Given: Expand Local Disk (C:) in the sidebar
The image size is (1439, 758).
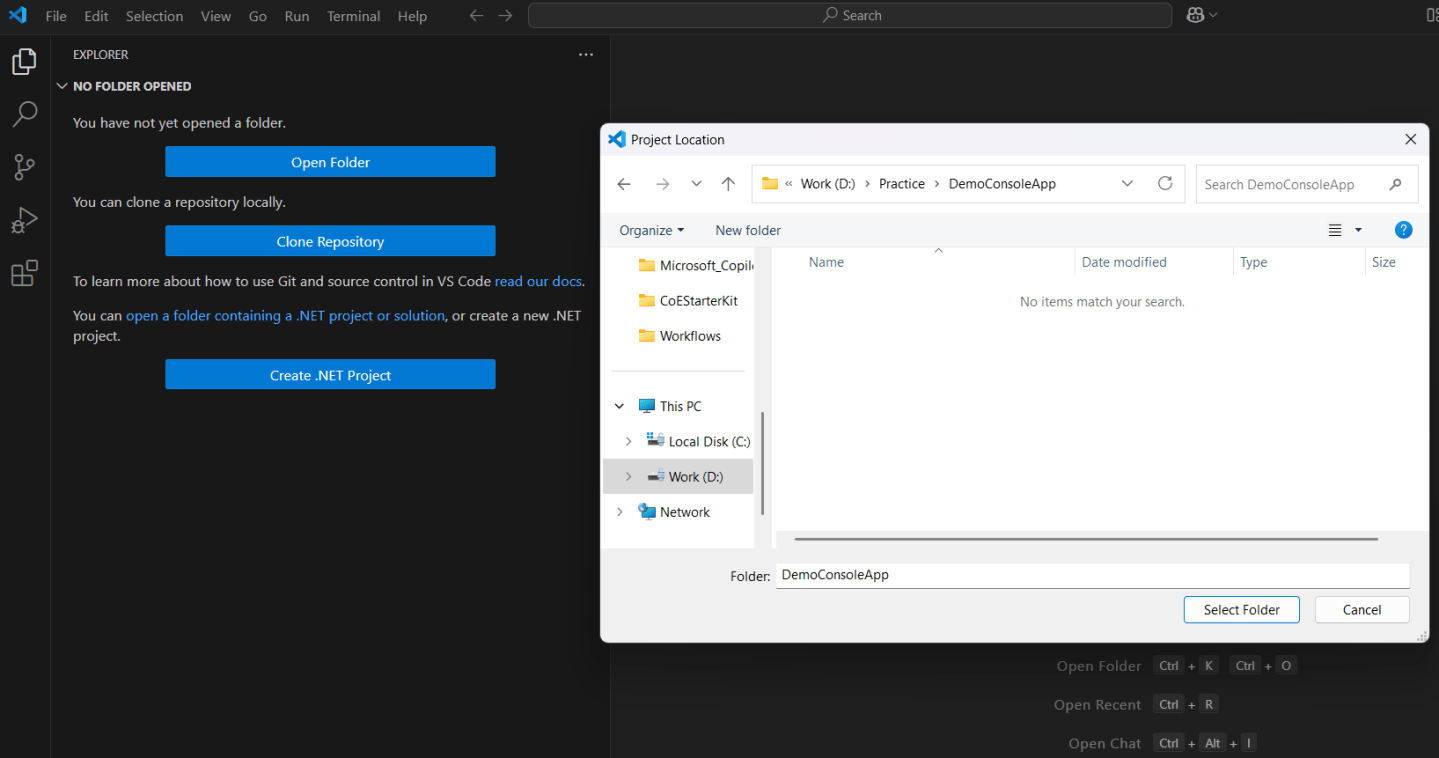Looking at the screenshot, I should 629,441.
